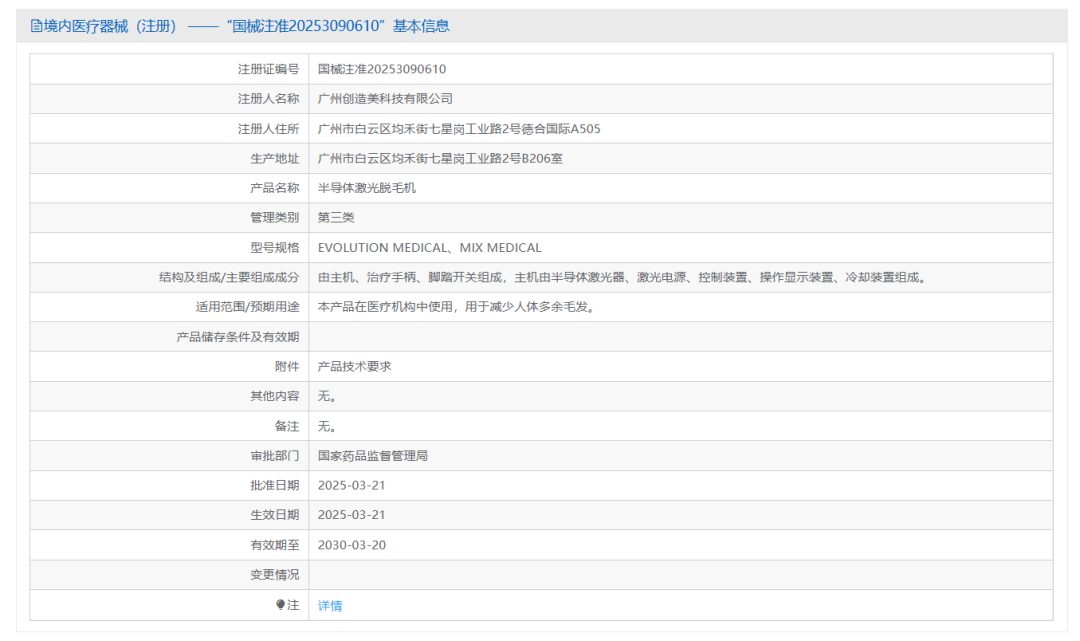This screenshot has width=1080, height=641.
Task: Click the lightbulb icon beside 注
Action: coord(281,605)
